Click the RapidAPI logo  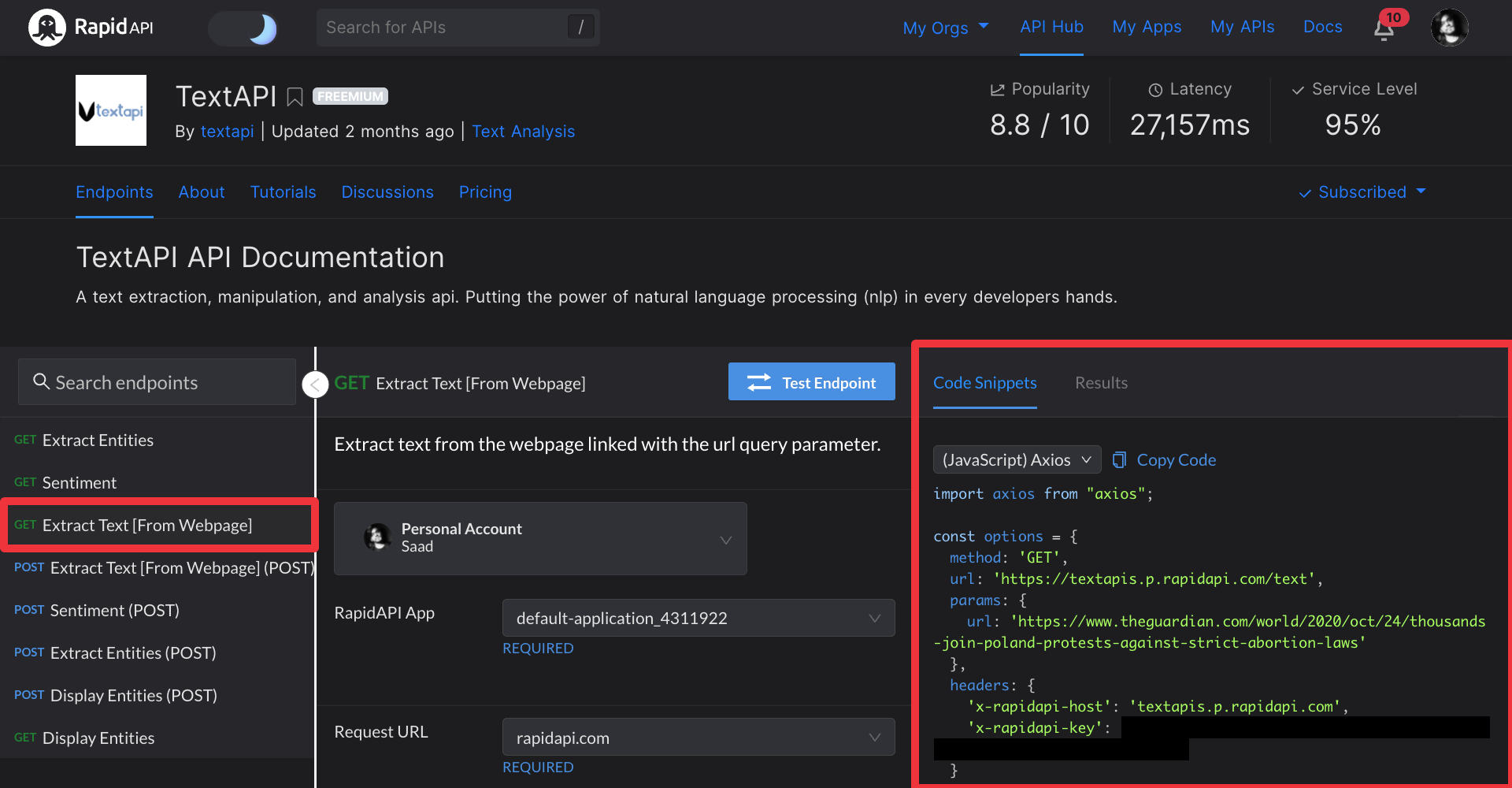tap(91, 28)
